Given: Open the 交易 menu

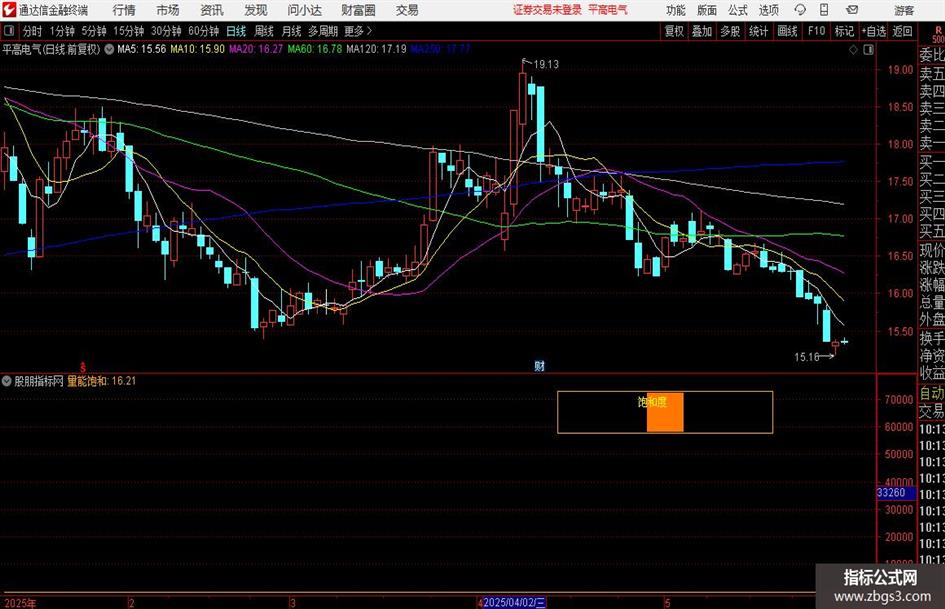Looking at the screenshot, I should point(407,10).
